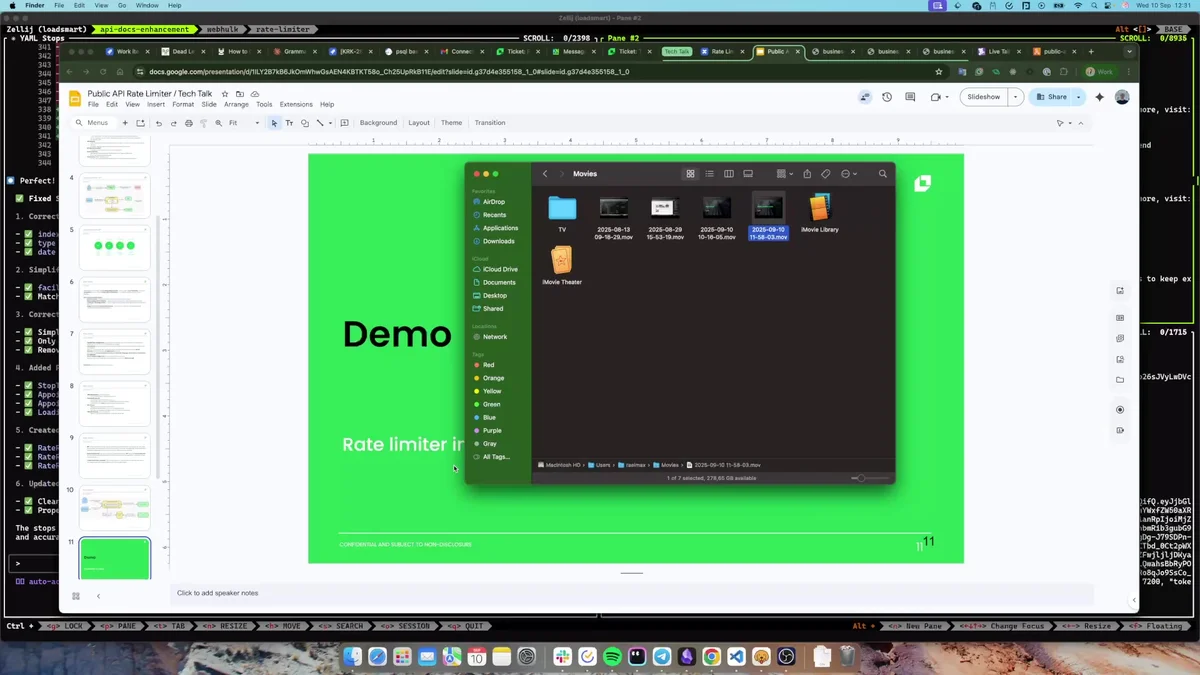
Task: Open the Extensions menu
Action: [x=296, y=104]
